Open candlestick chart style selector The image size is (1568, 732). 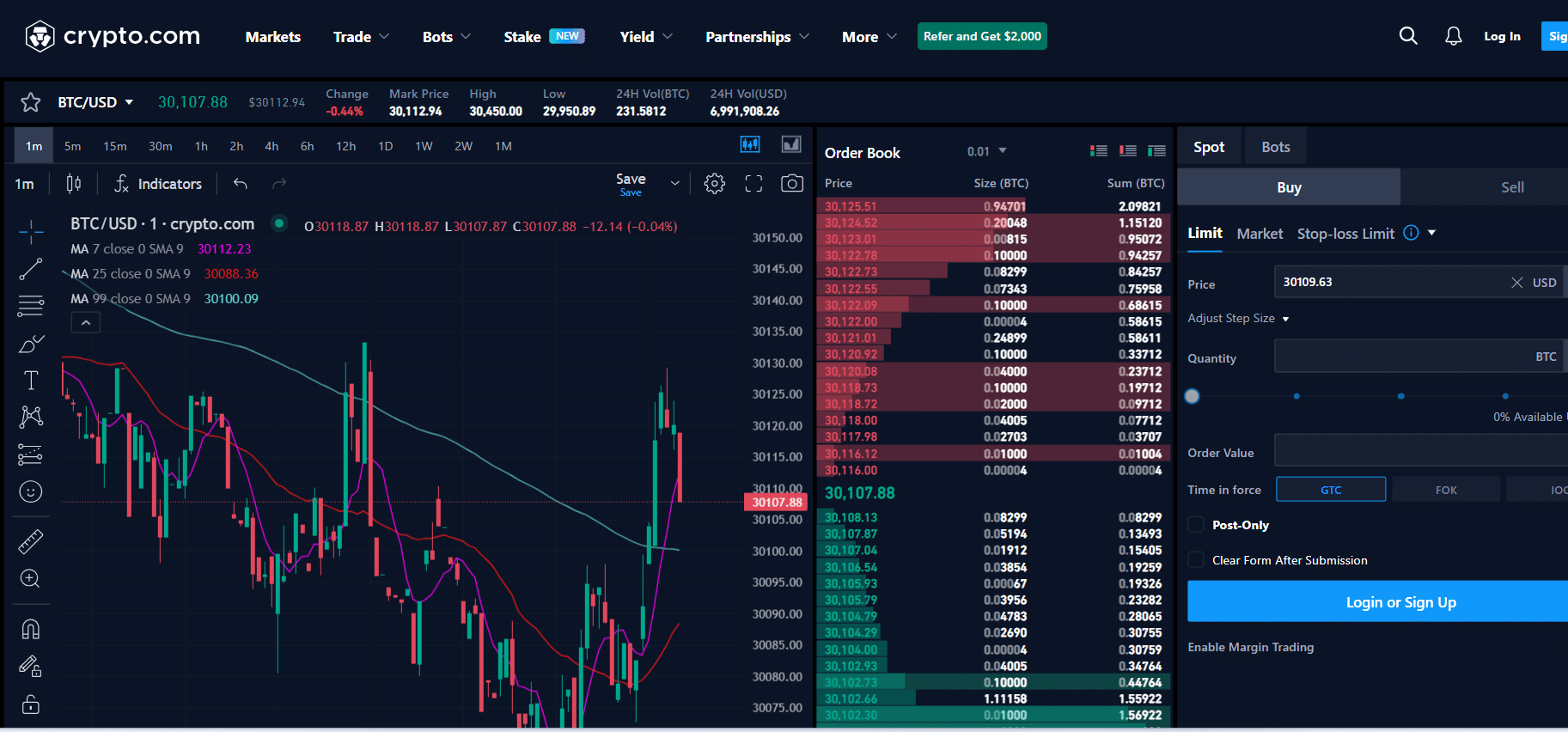click(74, 184)
